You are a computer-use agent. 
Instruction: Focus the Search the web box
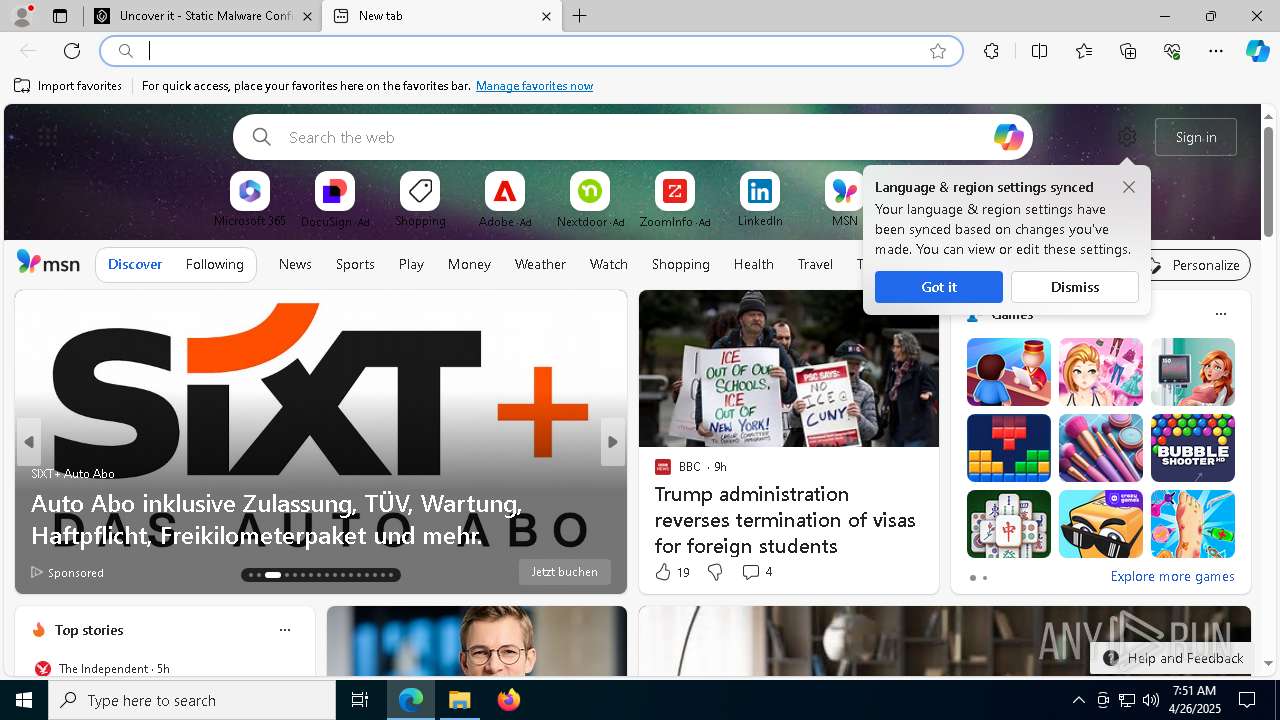pos(633,137)
